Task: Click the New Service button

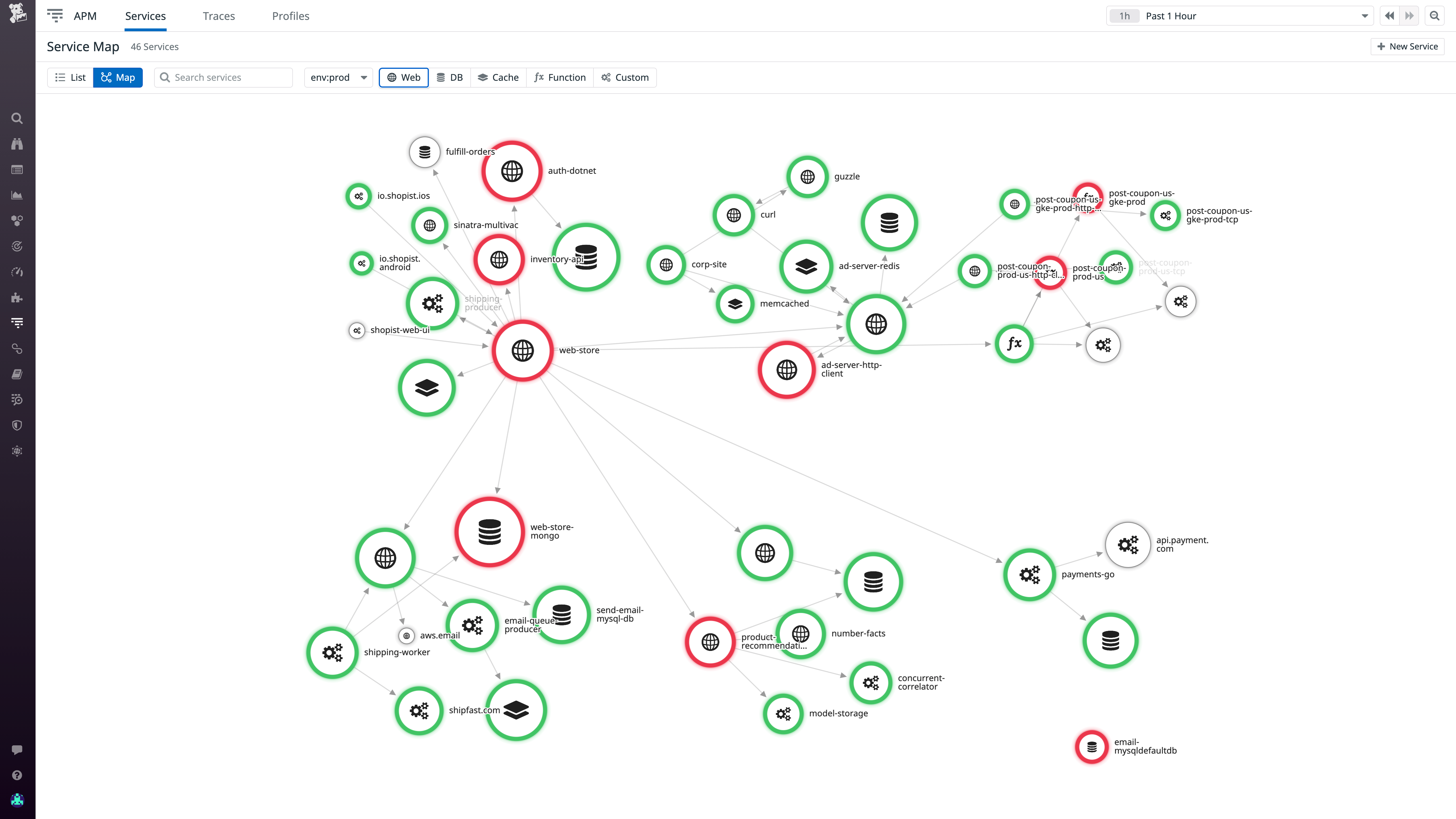Action: [x=1407, y=46]
